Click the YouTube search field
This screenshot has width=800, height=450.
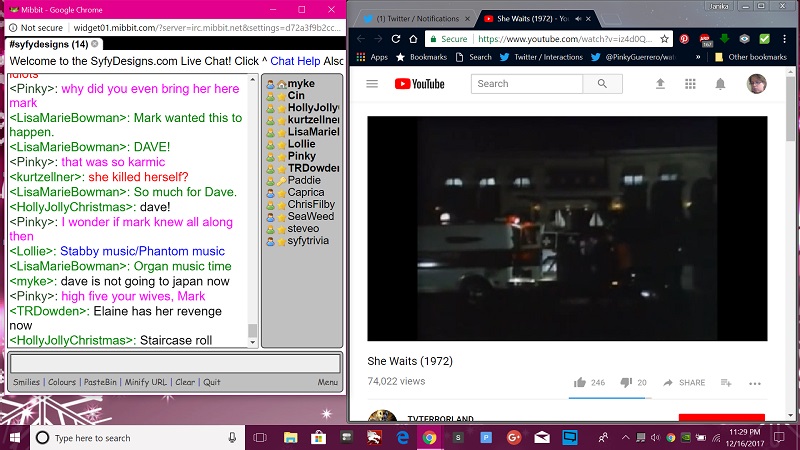pyautogui.click(x=527, y=84)
